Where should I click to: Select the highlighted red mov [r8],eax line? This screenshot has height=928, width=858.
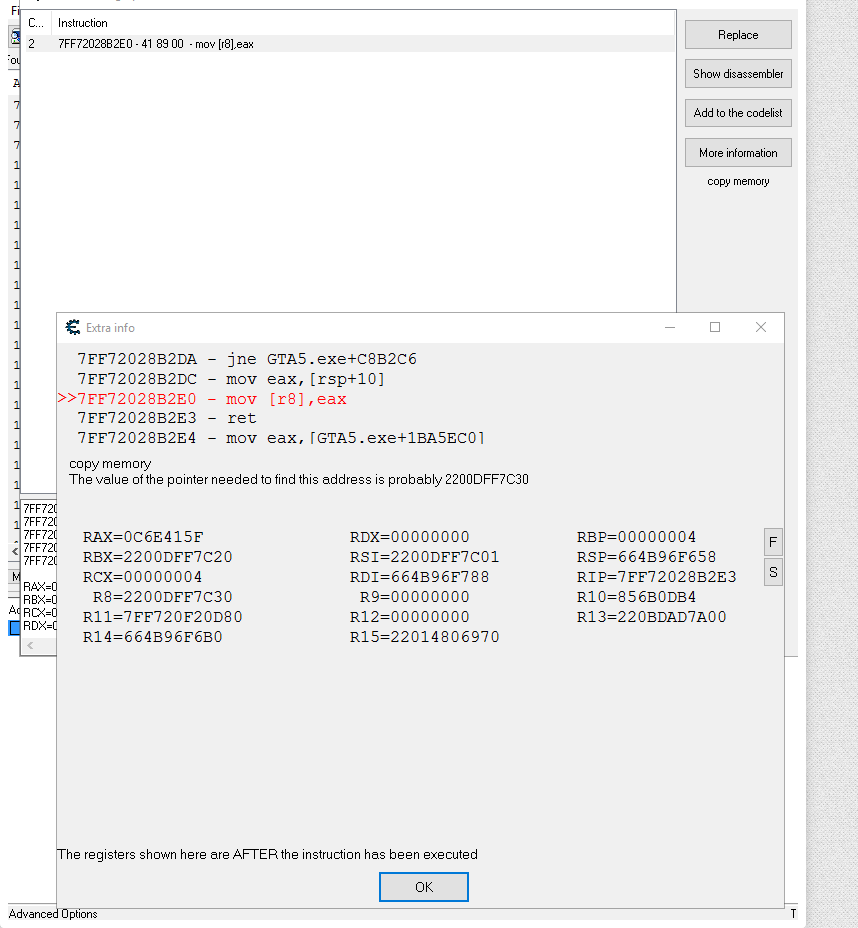click(x=202, y=399)
